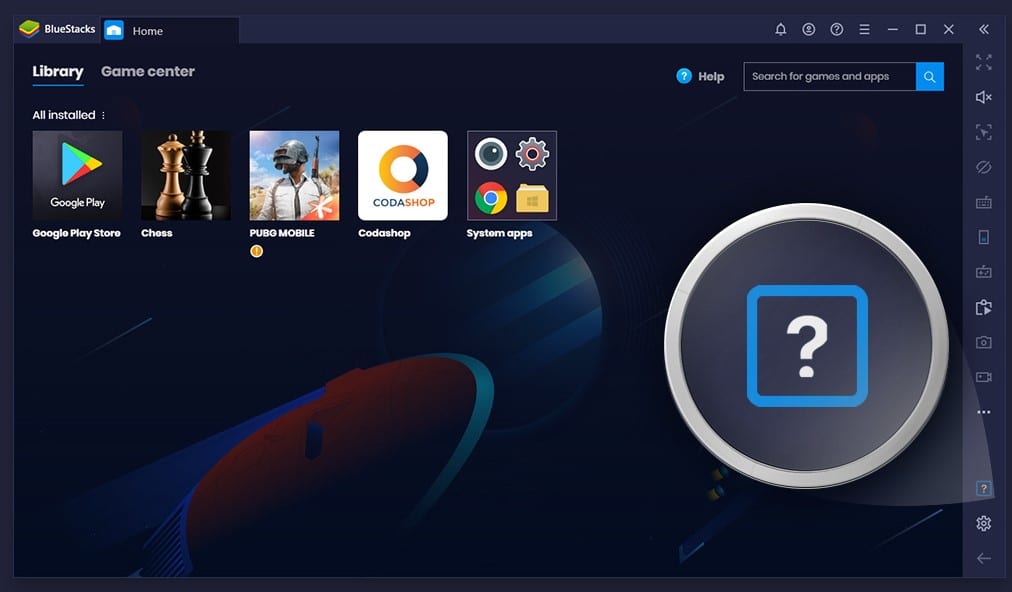
Task: Launch PUBG MOBILE from the library
Action: [294, 176]
